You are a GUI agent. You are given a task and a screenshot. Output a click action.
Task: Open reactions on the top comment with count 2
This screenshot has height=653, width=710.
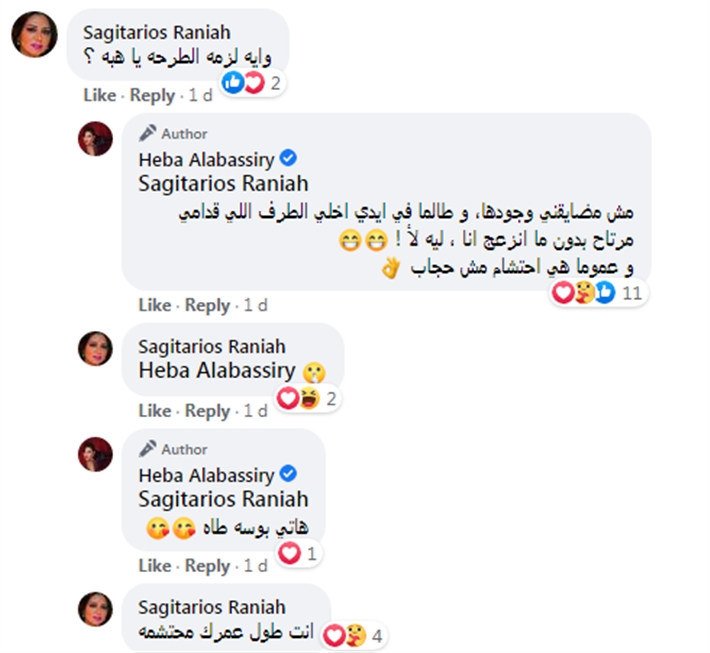coord(241,84)
